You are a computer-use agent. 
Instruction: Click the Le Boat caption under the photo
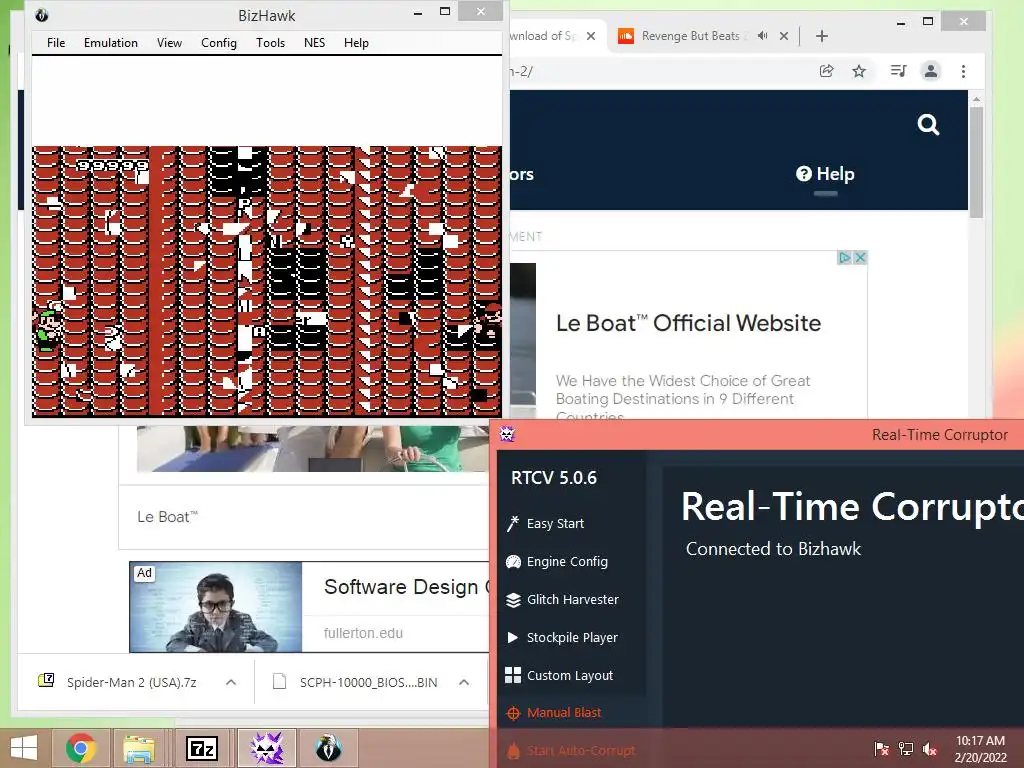(167, 517)
